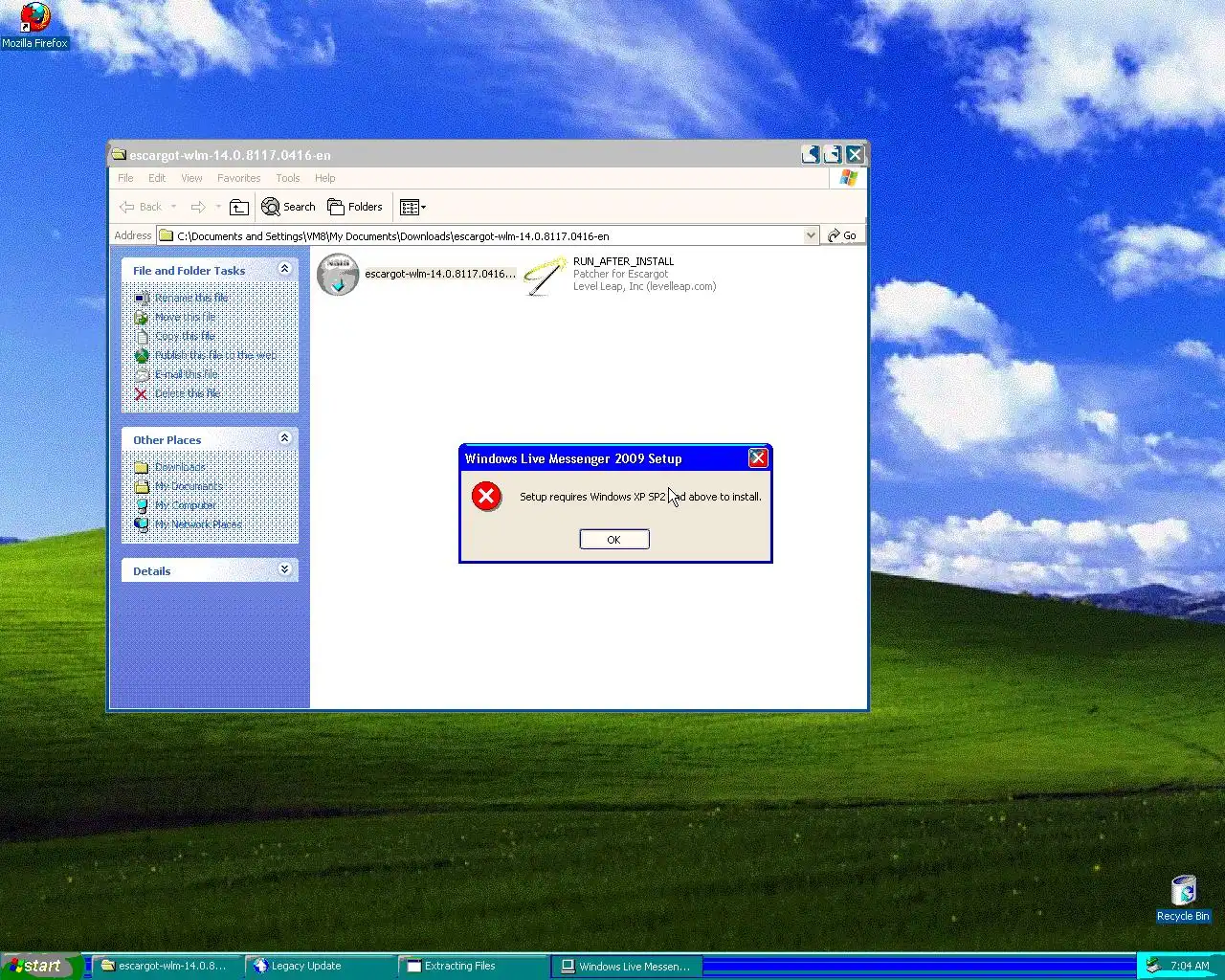1225x980 pixels.
Task: Minimize the escargot-wlm Explorer window
Action: click(x=811, y=154)
